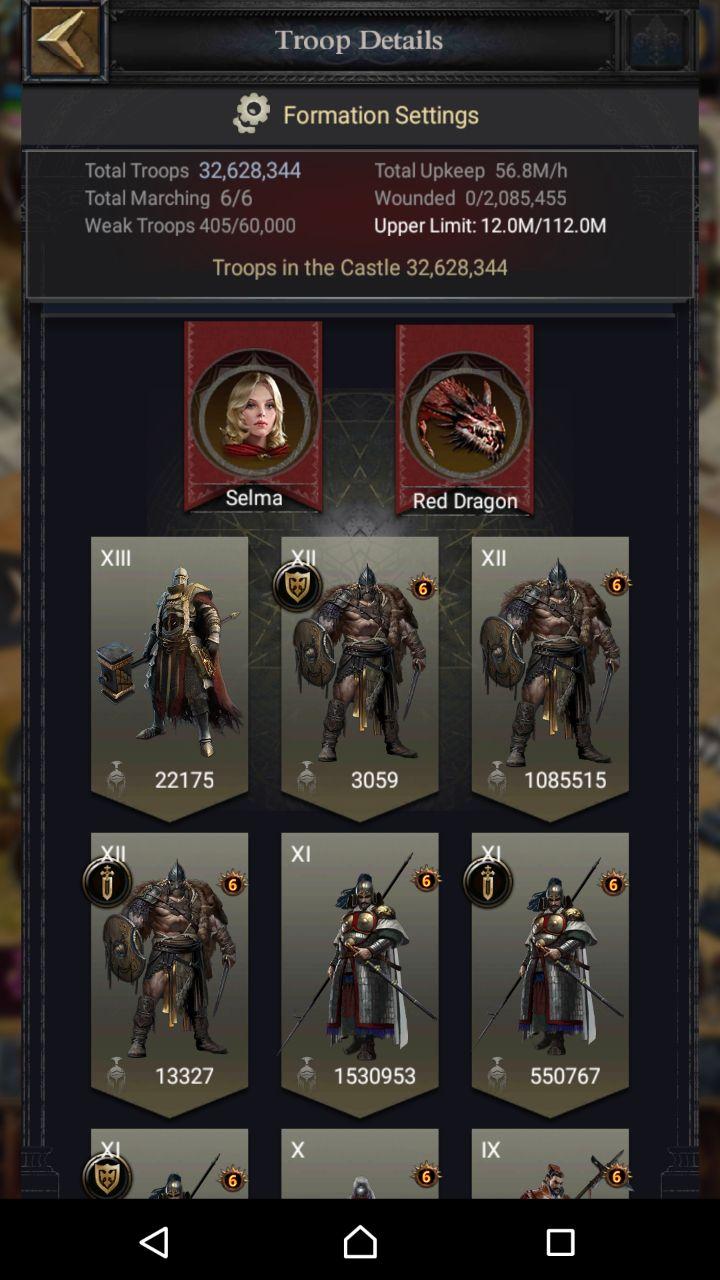The height and width of the screenshot is (1280, 720).
Task: Open Formation Settings gear
Action: [252, 114]
